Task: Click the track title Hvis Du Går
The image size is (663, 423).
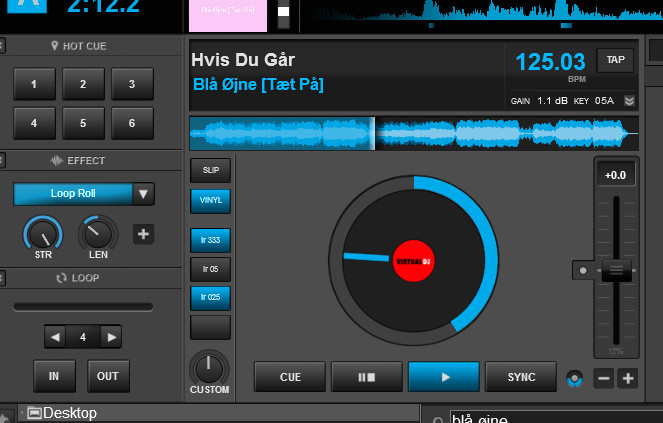Action: pyautogui.click(x=243, y=60)
